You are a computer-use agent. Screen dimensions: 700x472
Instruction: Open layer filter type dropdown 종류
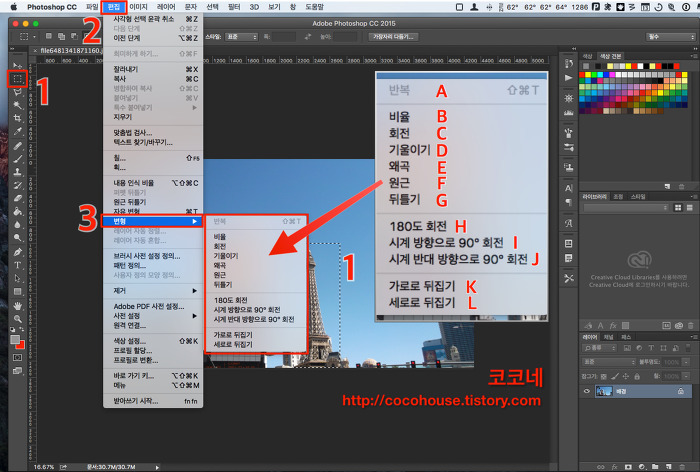tap(600, 348)
